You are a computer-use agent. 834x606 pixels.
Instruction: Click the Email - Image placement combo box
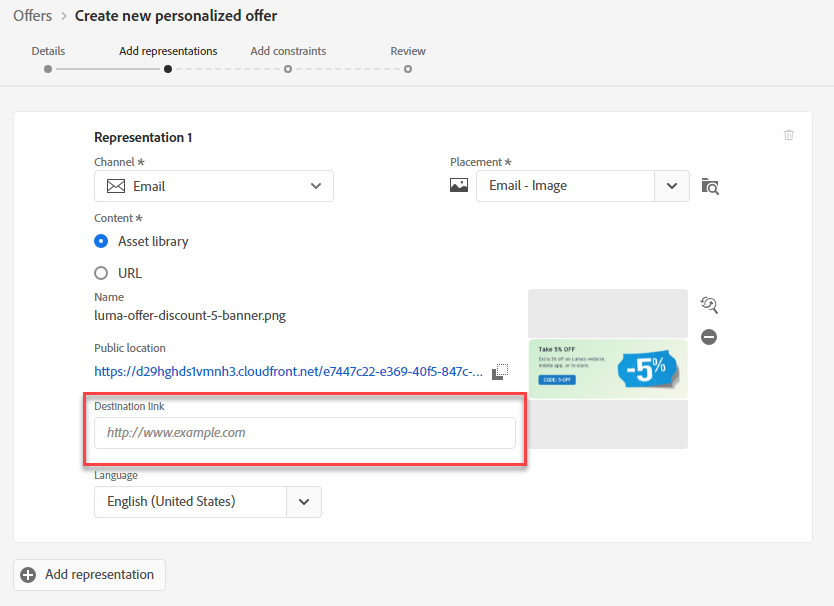(565, 186)
